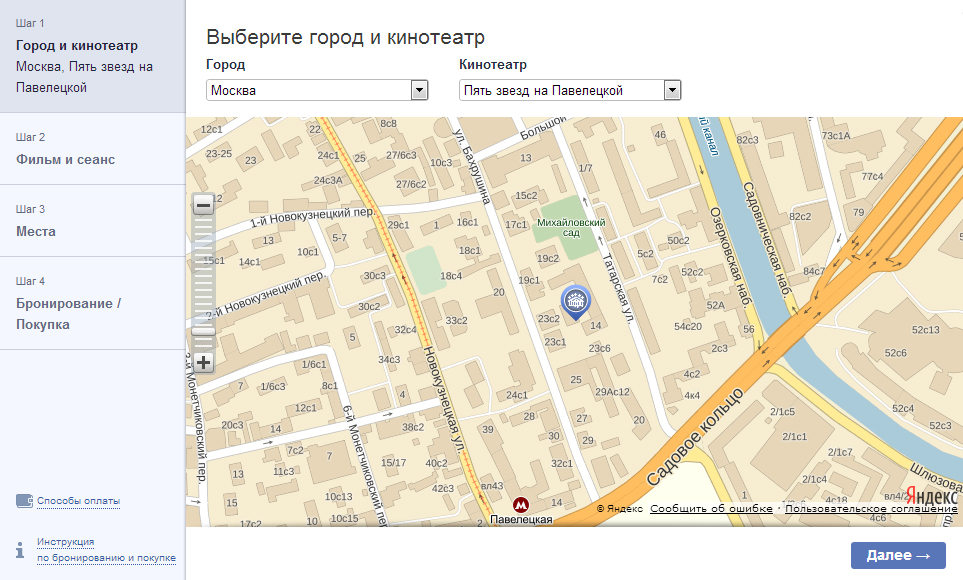Screen dimensions: 963x580
Task: Click the info icon near Инструкция
Action: point(20,549)
